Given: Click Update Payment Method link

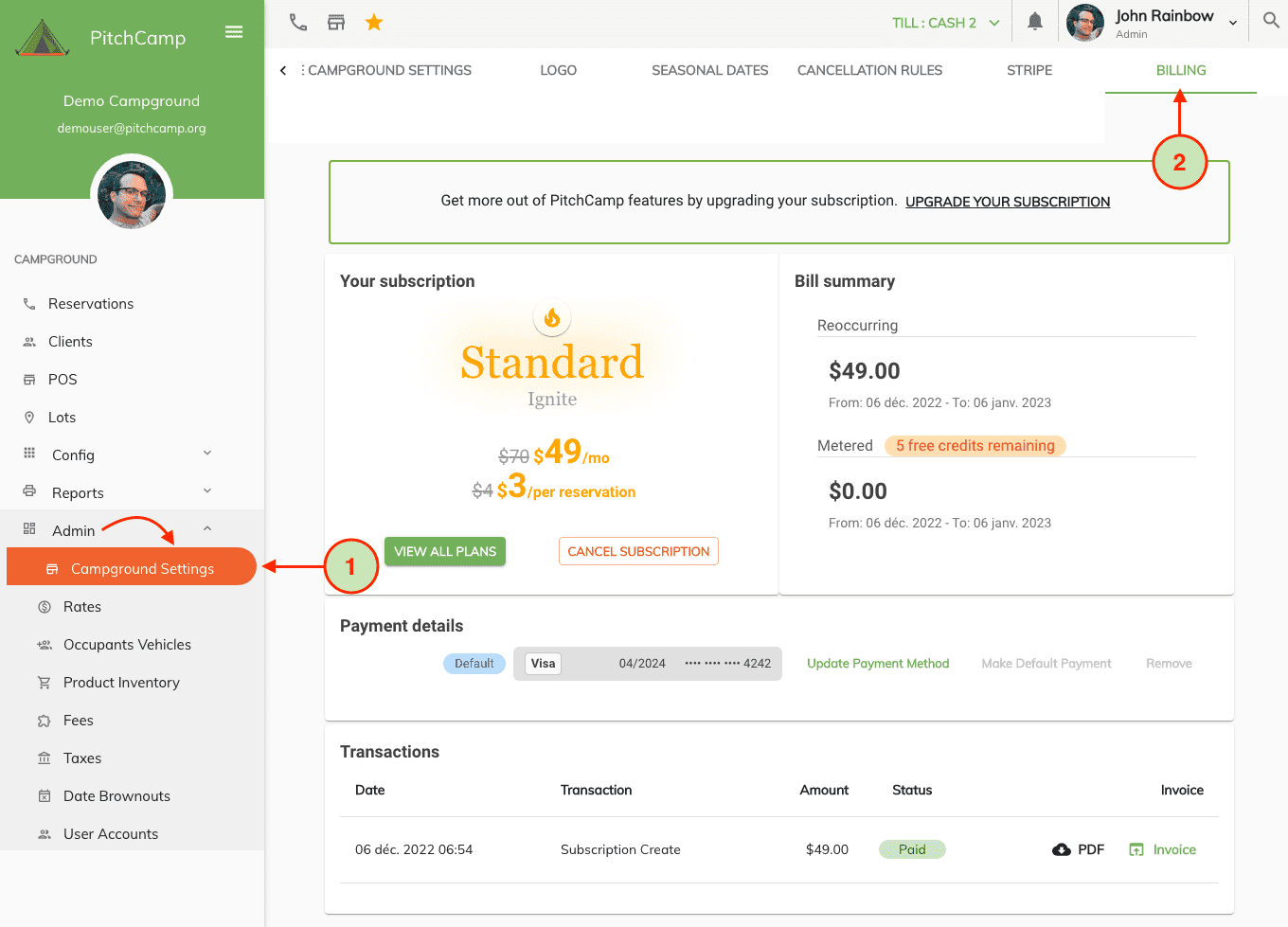Looking at the screenshot, I should (x=878, y=664).
